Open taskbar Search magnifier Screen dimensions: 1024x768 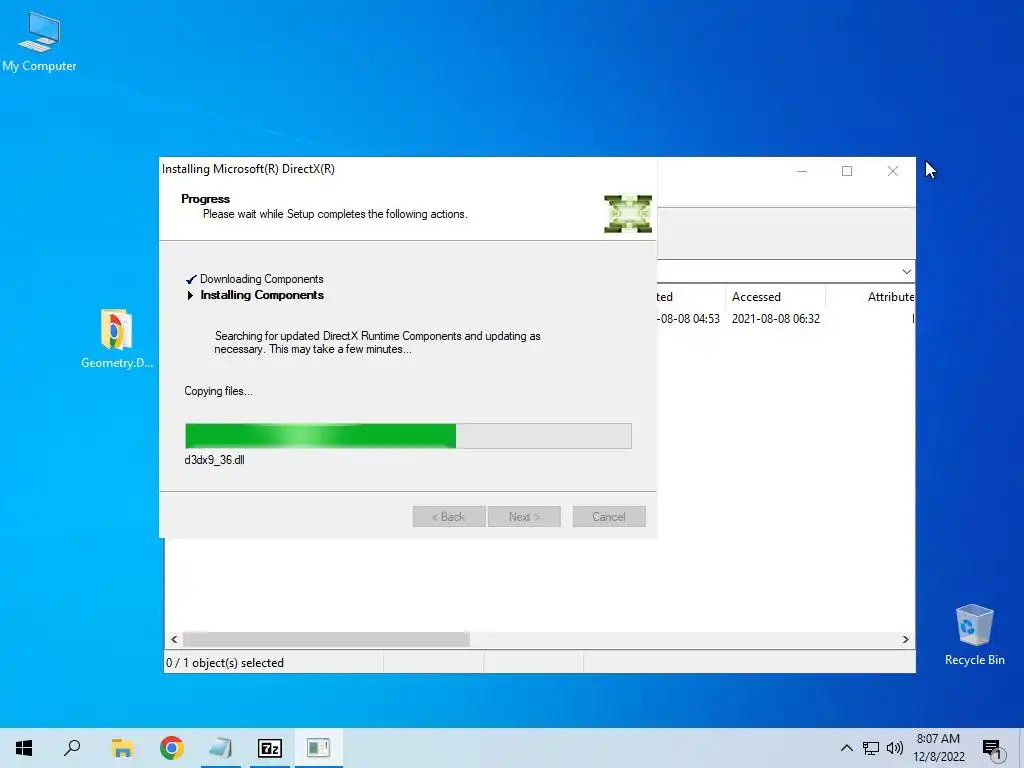pos(72,748)
